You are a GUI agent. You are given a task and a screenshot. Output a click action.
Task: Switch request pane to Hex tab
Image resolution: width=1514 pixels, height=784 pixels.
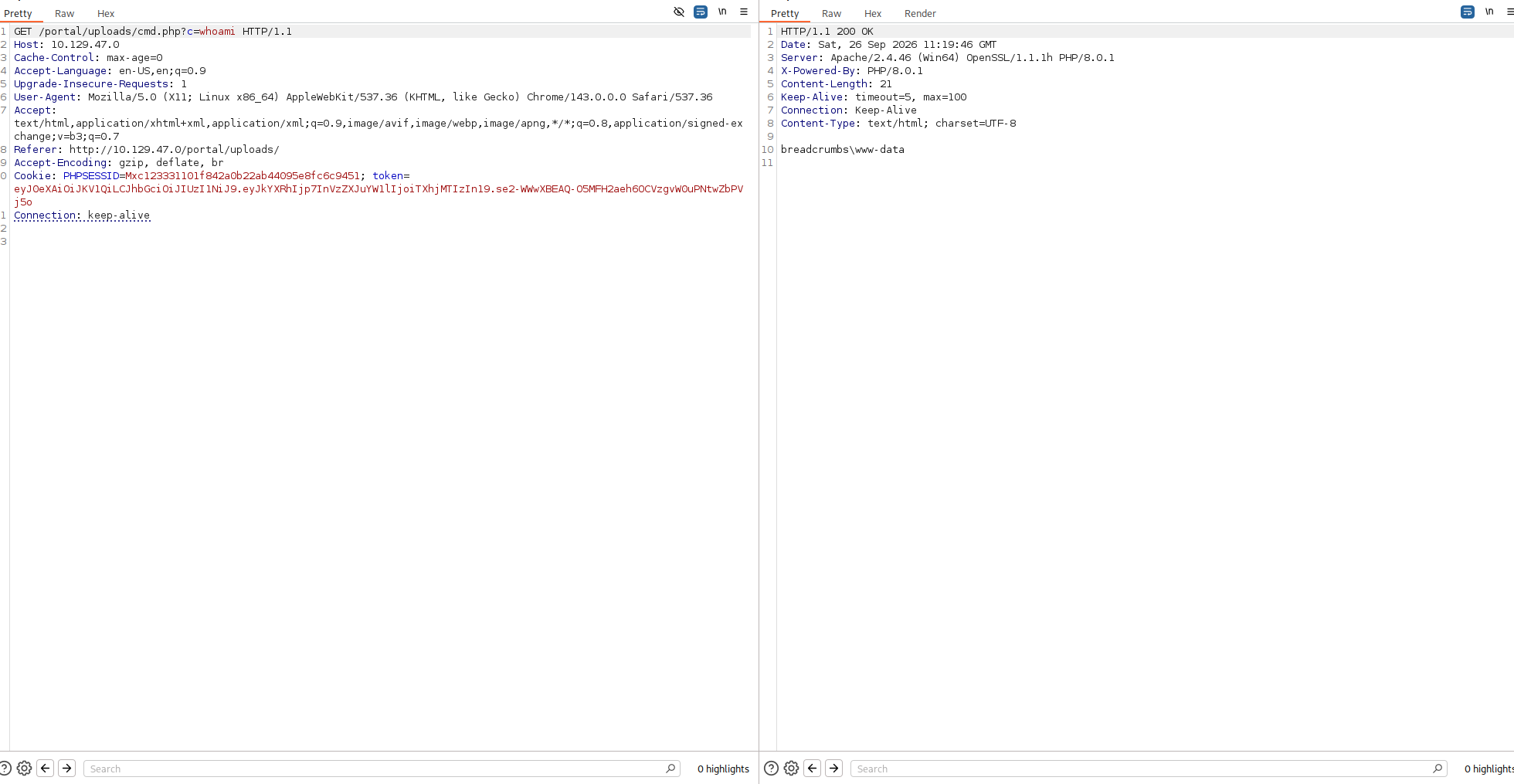[x=106, y=13]
